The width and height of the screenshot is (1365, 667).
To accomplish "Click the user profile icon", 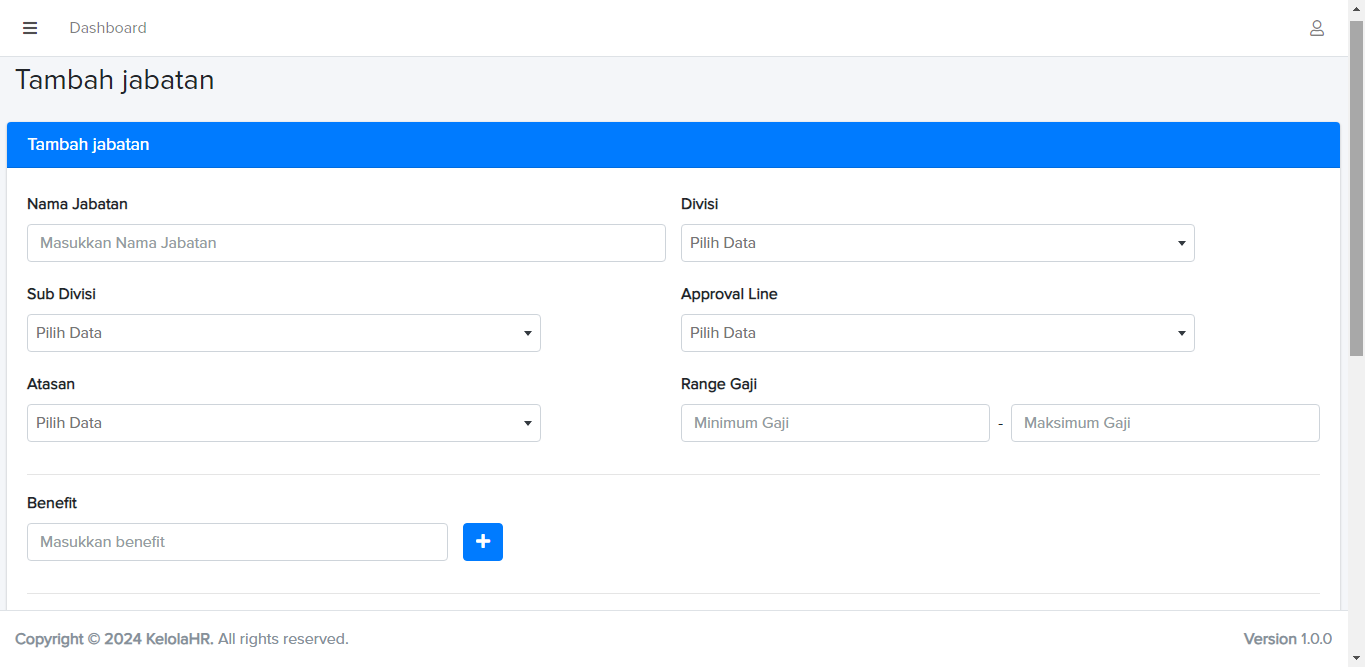I will coord(1317,28).
